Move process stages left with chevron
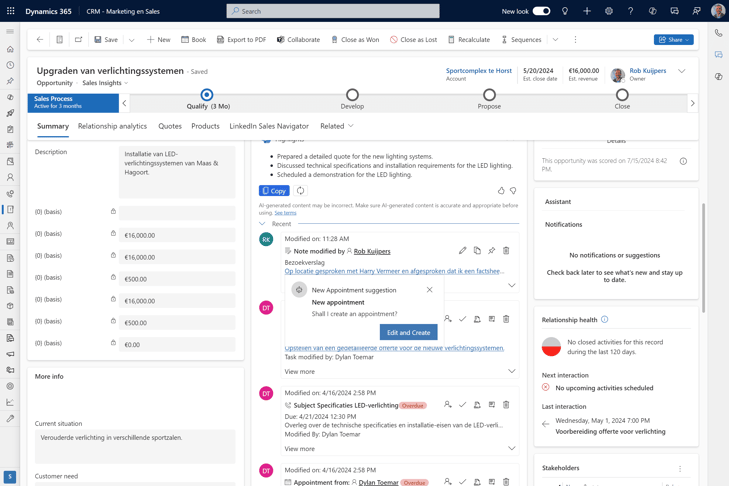The height and width of the screenshot is (486, 729). [124, 103]
